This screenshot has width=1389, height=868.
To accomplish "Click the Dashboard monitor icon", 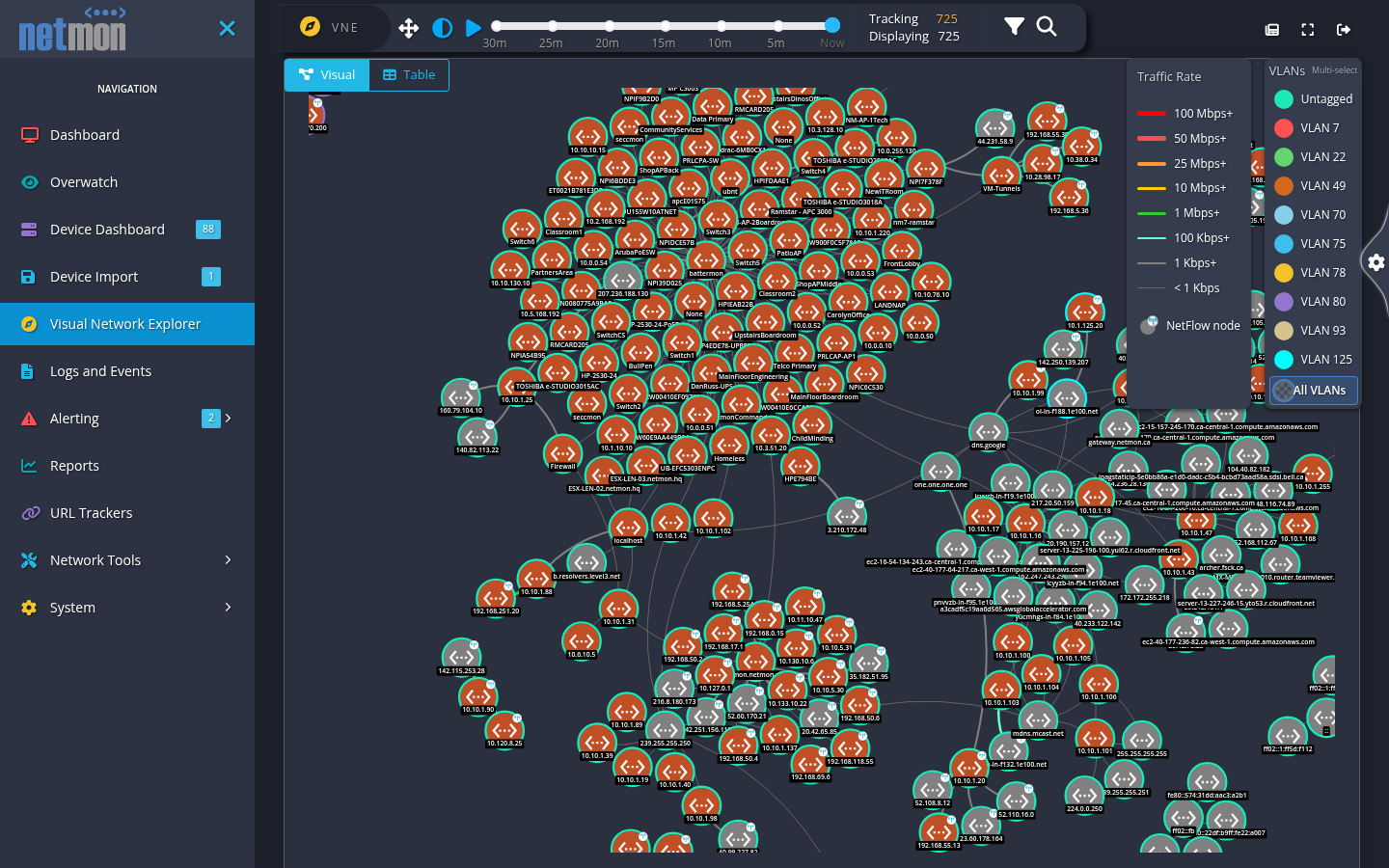I will pyautogui.click(x=29, y=135).
